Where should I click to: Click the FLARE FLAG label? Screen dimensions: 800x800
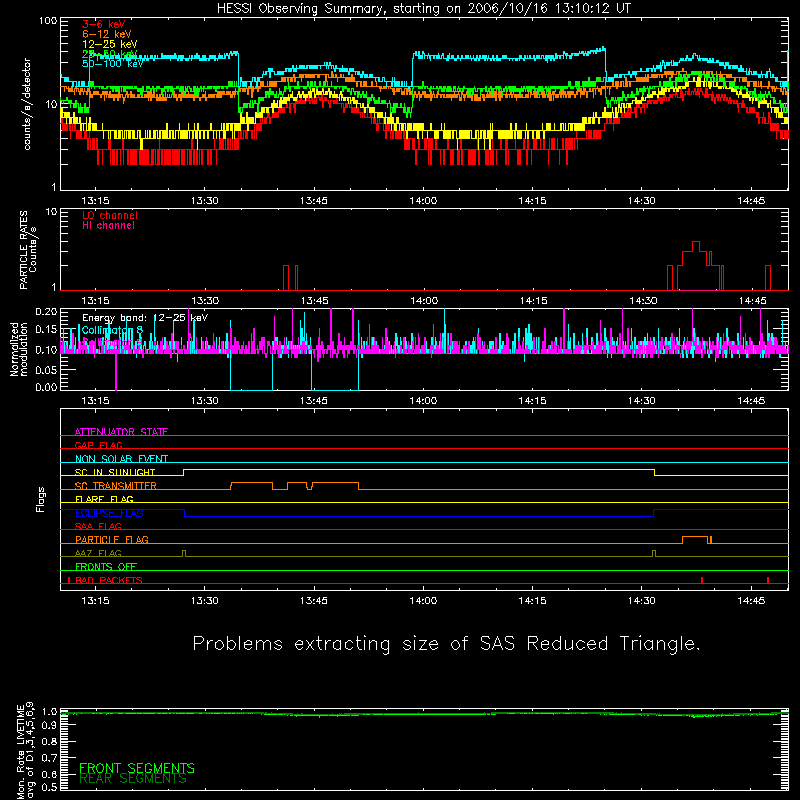pyautogui.click(x=104, y=499)
